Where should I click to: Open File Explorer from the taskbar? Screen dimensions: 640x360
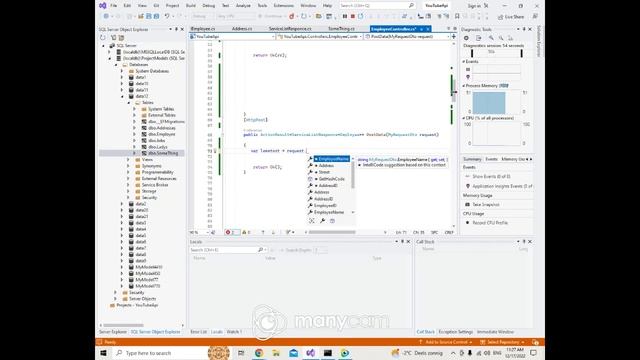pyautogui.click(x=276, y=353)
